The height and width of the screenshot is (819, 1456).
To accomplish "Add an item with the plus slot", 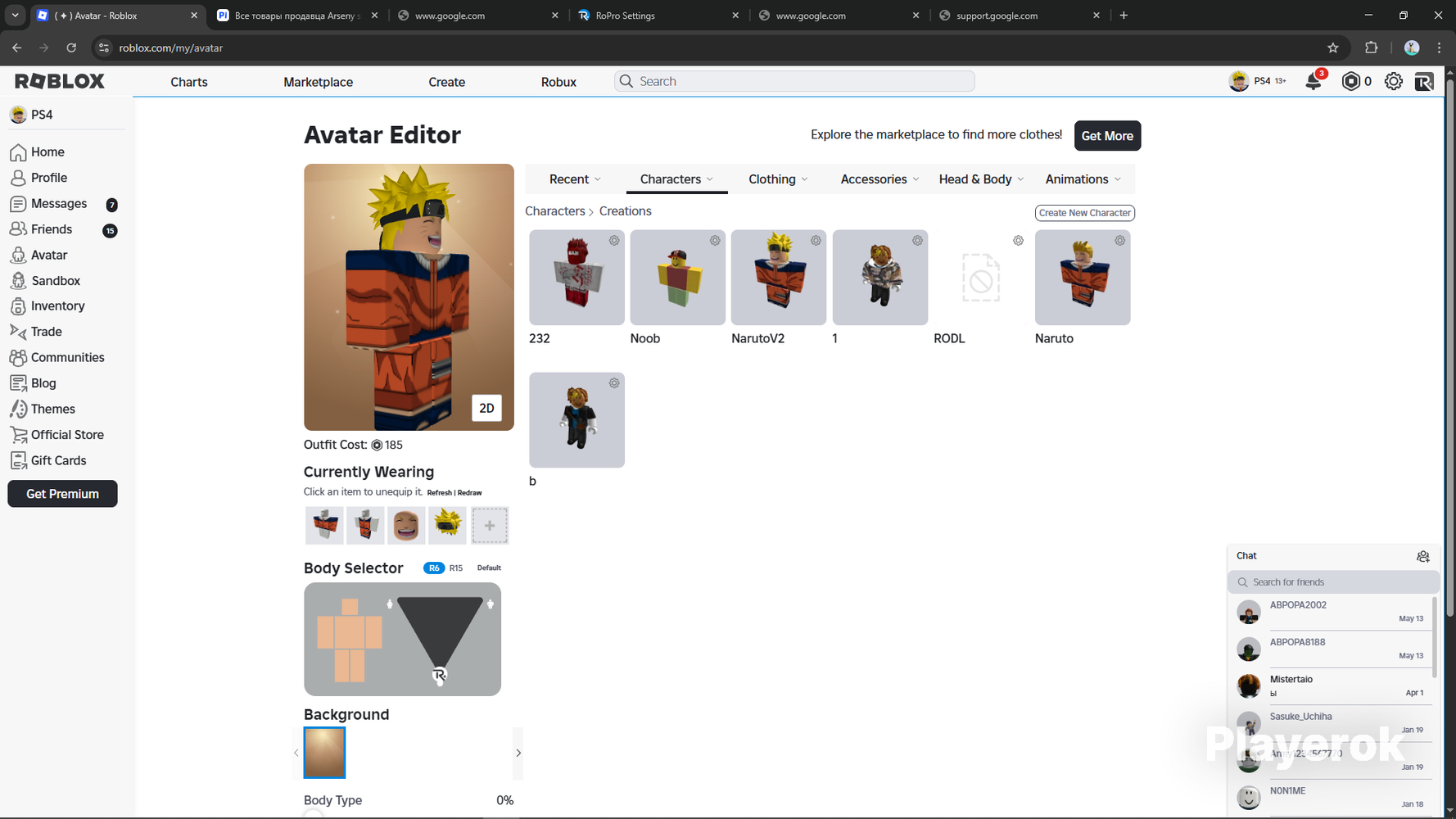I will [490, 525].
